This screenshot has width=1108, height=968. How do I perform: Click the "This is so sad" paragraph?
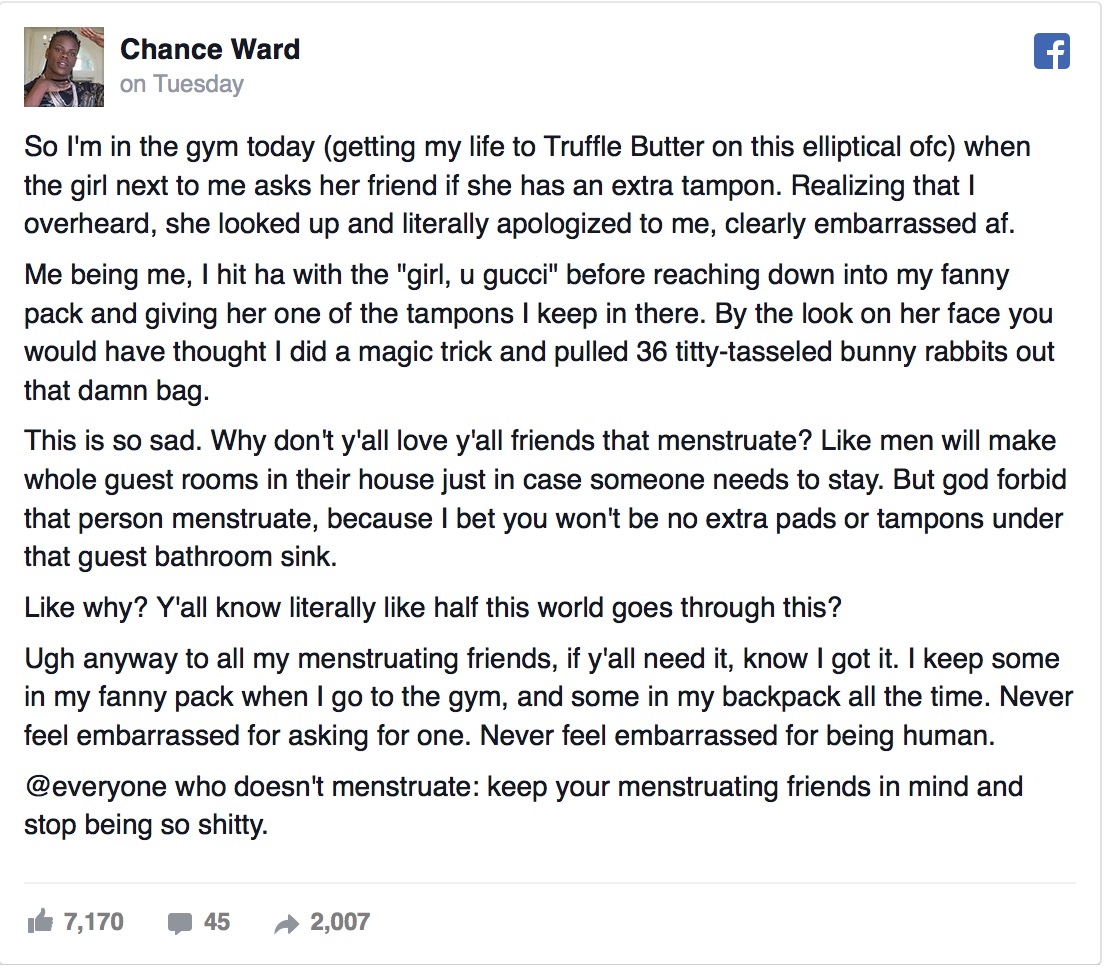[x=545, y=499]
